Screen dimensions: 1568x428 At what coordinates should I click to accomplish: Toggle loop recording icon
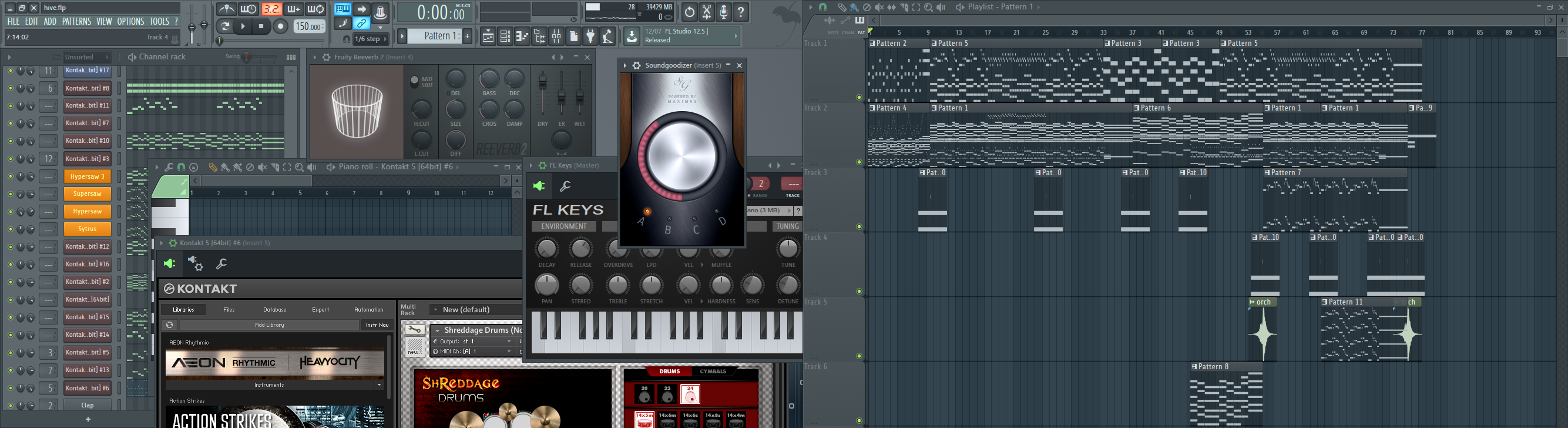point(315,9)
